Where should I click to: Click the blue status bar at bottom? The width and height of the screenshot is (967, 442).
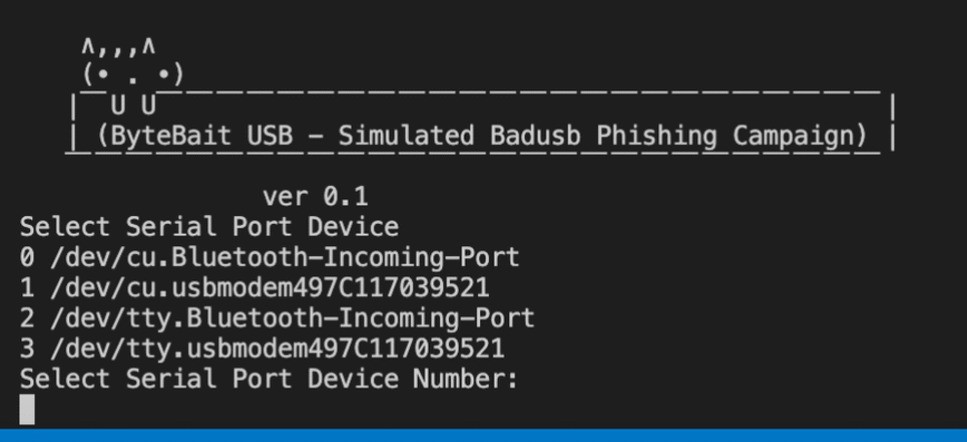(x=484, y=436)
